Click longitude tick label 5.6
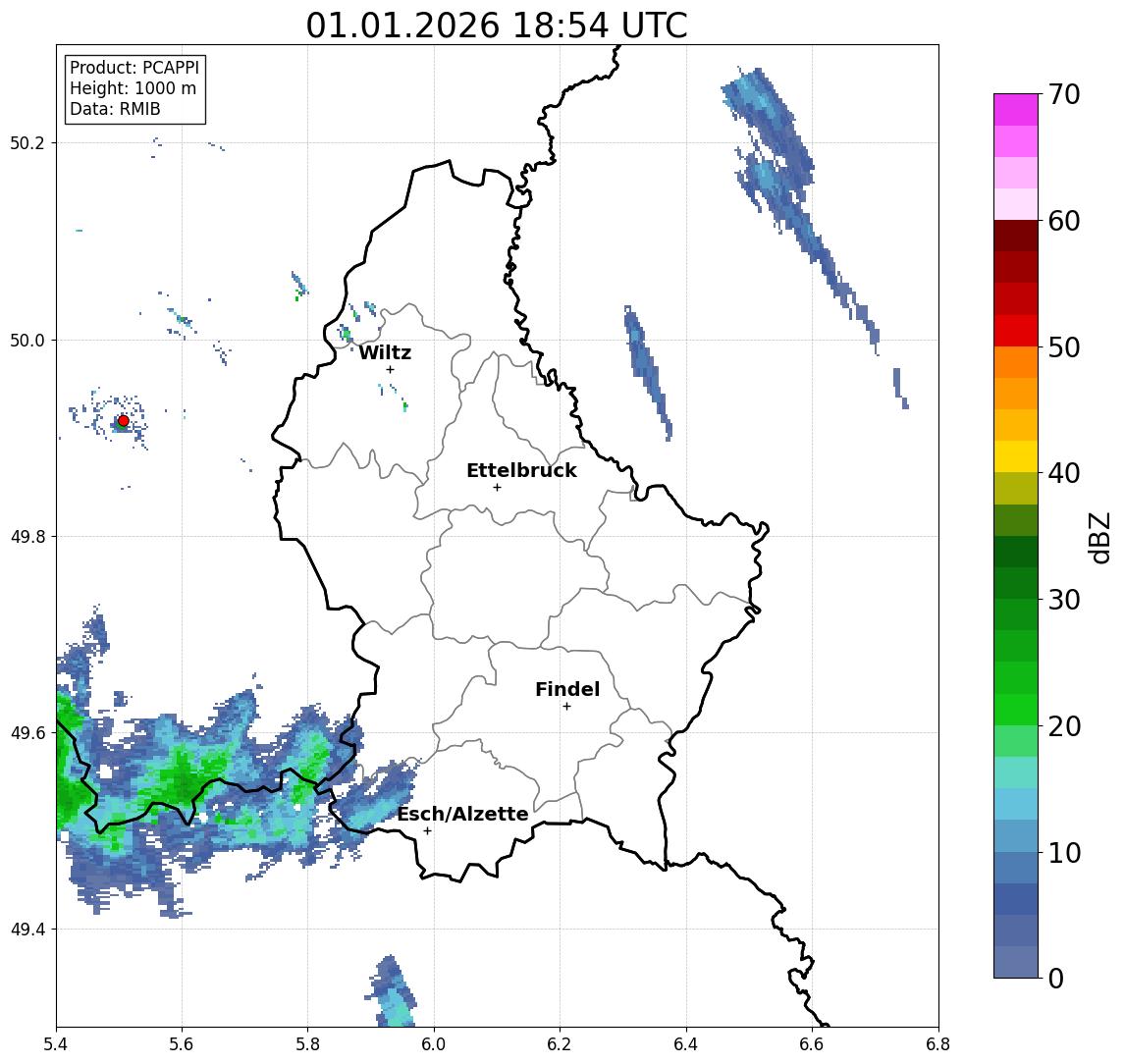 pos(182,1044)
